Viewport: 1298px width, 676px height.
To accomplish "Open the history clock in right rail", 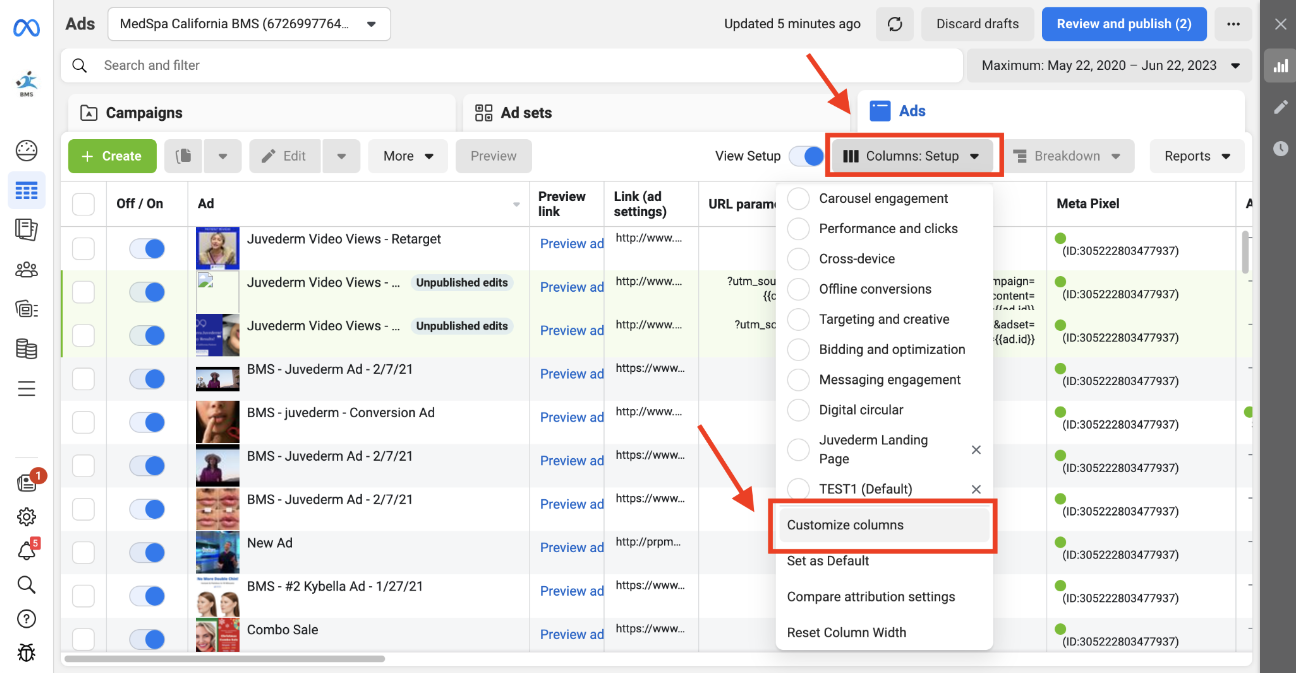I will (1280, 148).
